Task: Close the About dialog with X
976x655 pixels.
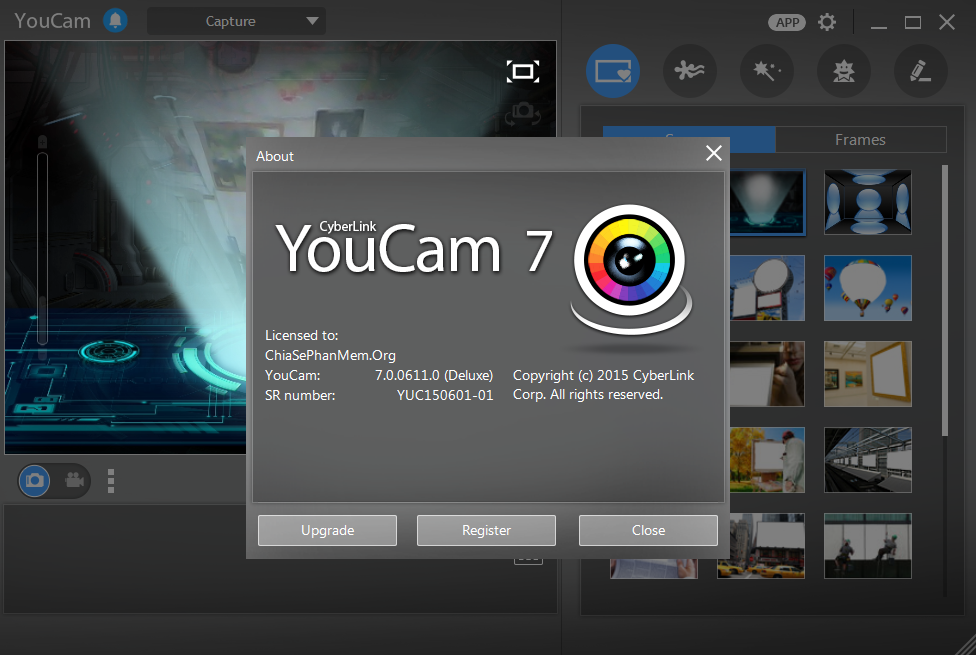Action: [713, 153]
